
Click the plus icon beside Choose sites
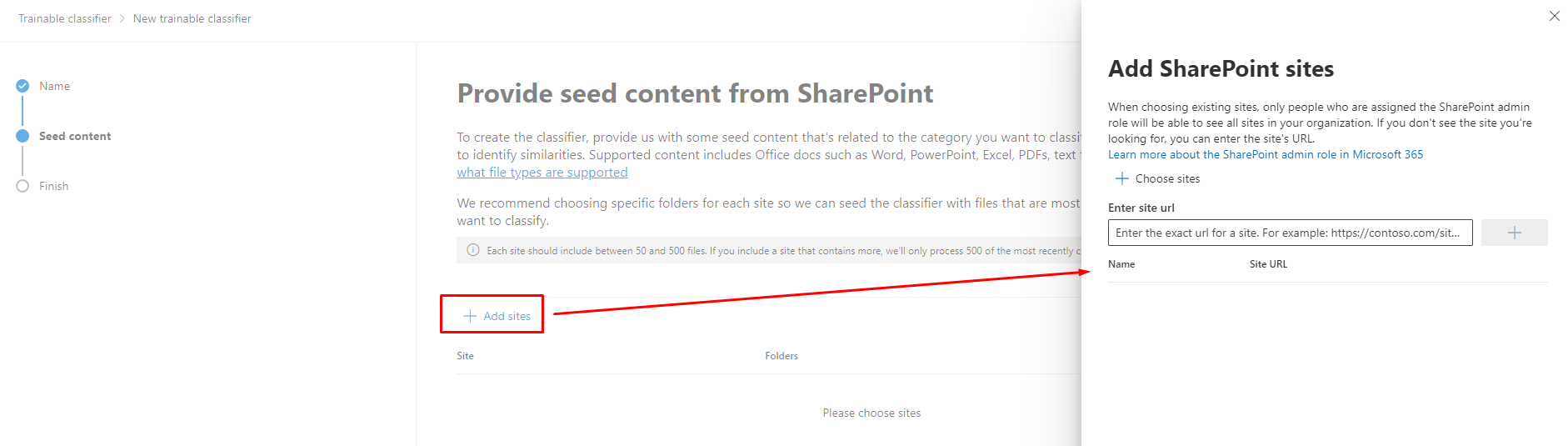coord(1121,178)
